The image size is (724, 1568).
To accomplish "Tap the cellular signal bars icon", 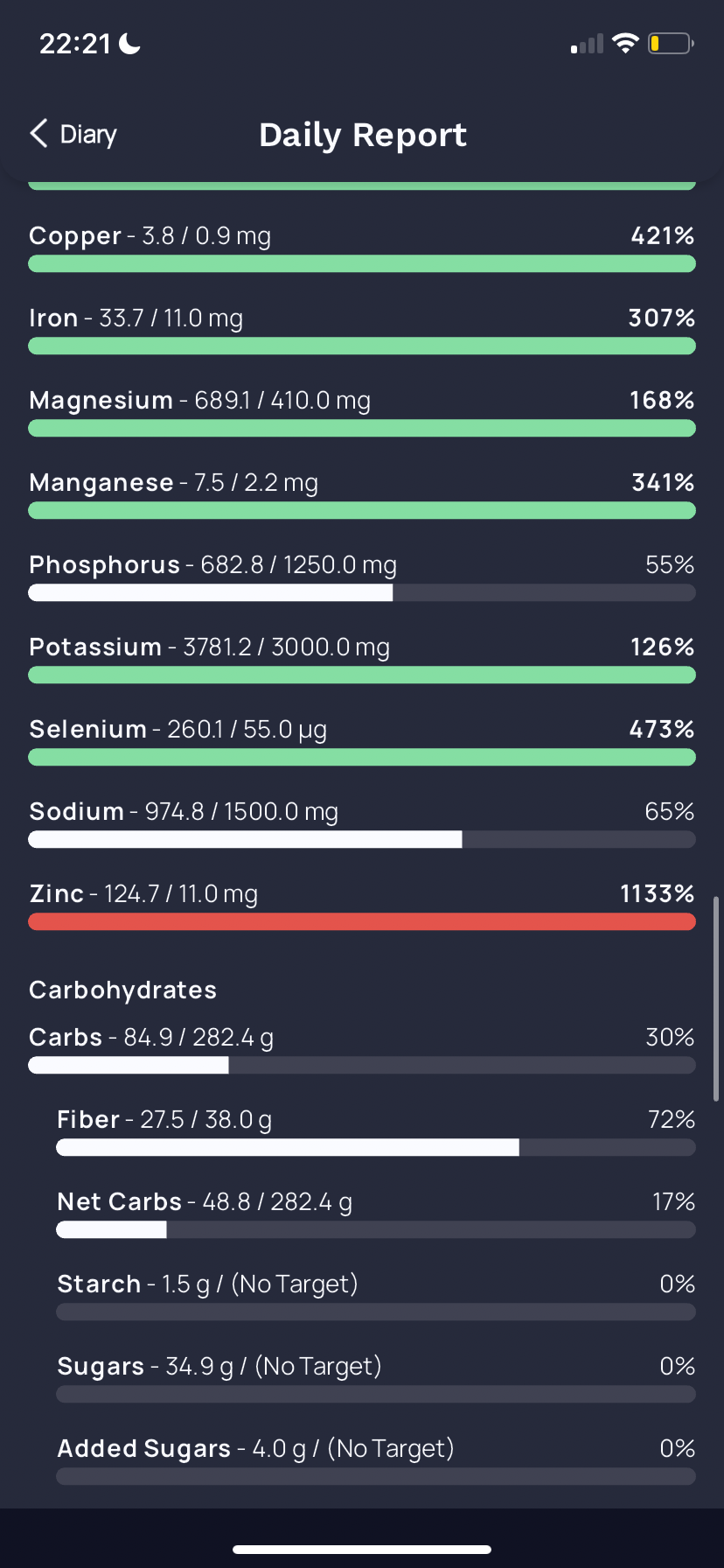I will pos(587,44).
